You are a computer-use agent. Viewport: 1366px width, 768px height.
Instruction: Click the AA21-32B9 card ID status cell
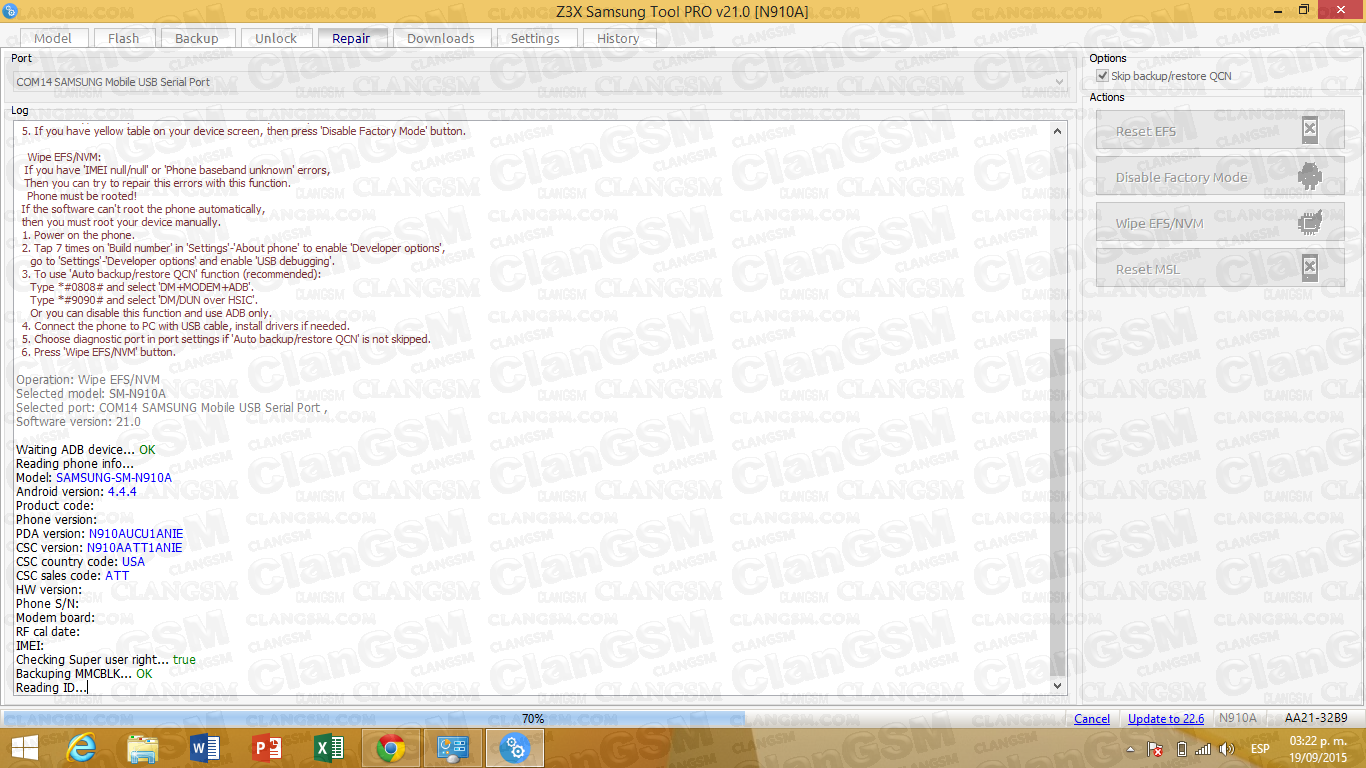(1316, 719)
